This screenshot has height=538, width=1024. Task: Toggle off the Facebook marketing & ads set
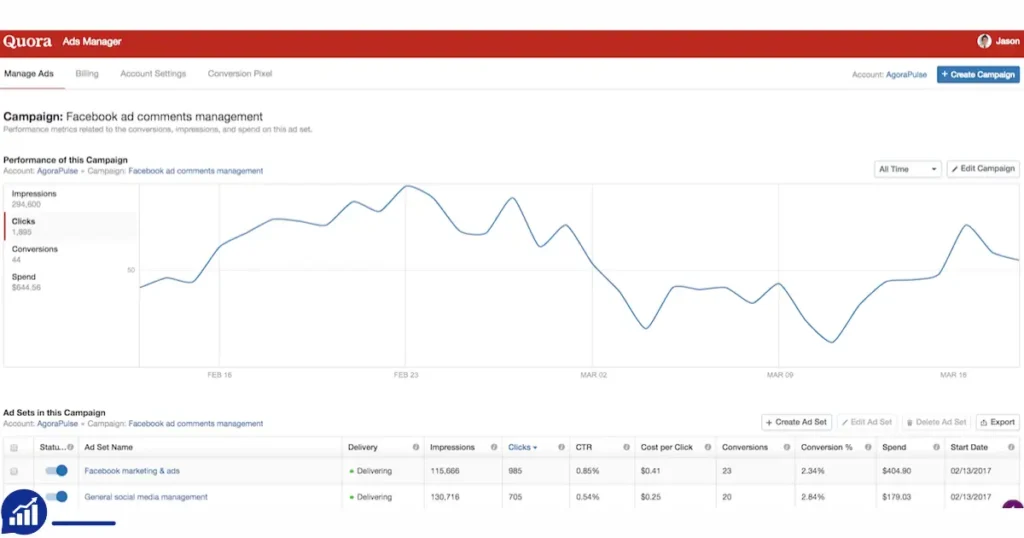[x=57, y=471]
